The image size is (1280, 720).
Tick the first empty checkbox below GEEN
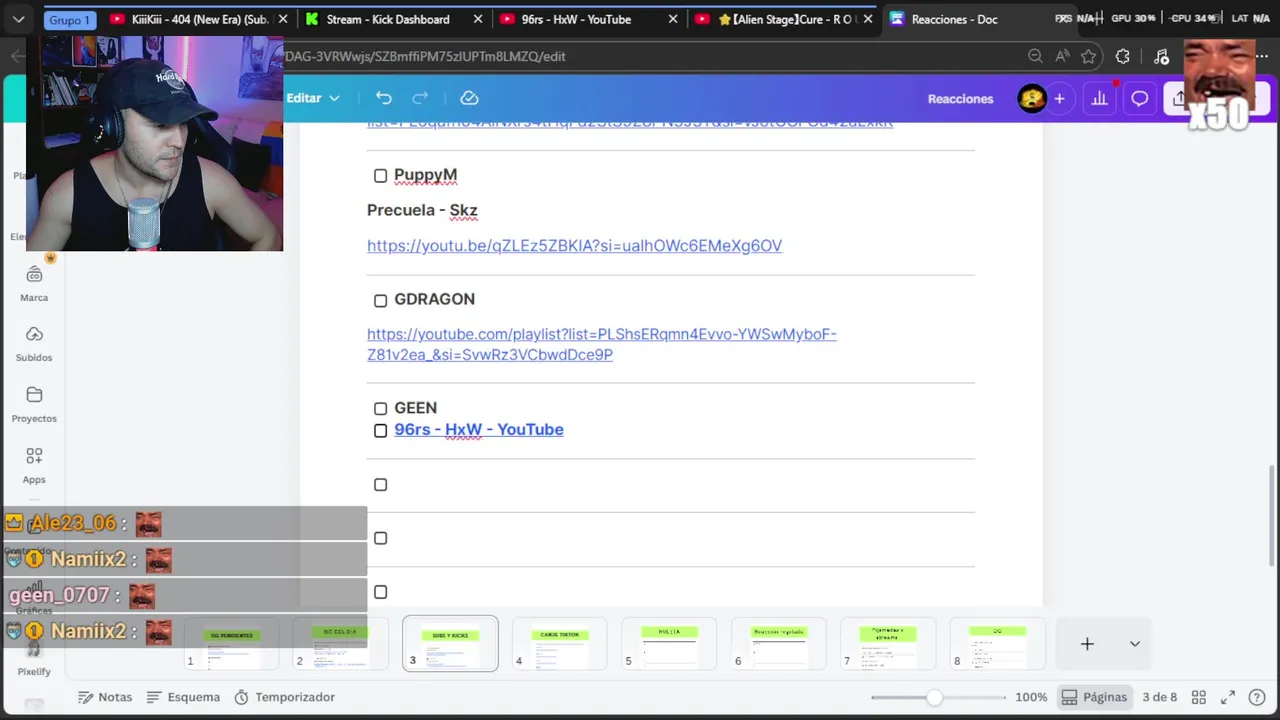click(x=380, y=484)
